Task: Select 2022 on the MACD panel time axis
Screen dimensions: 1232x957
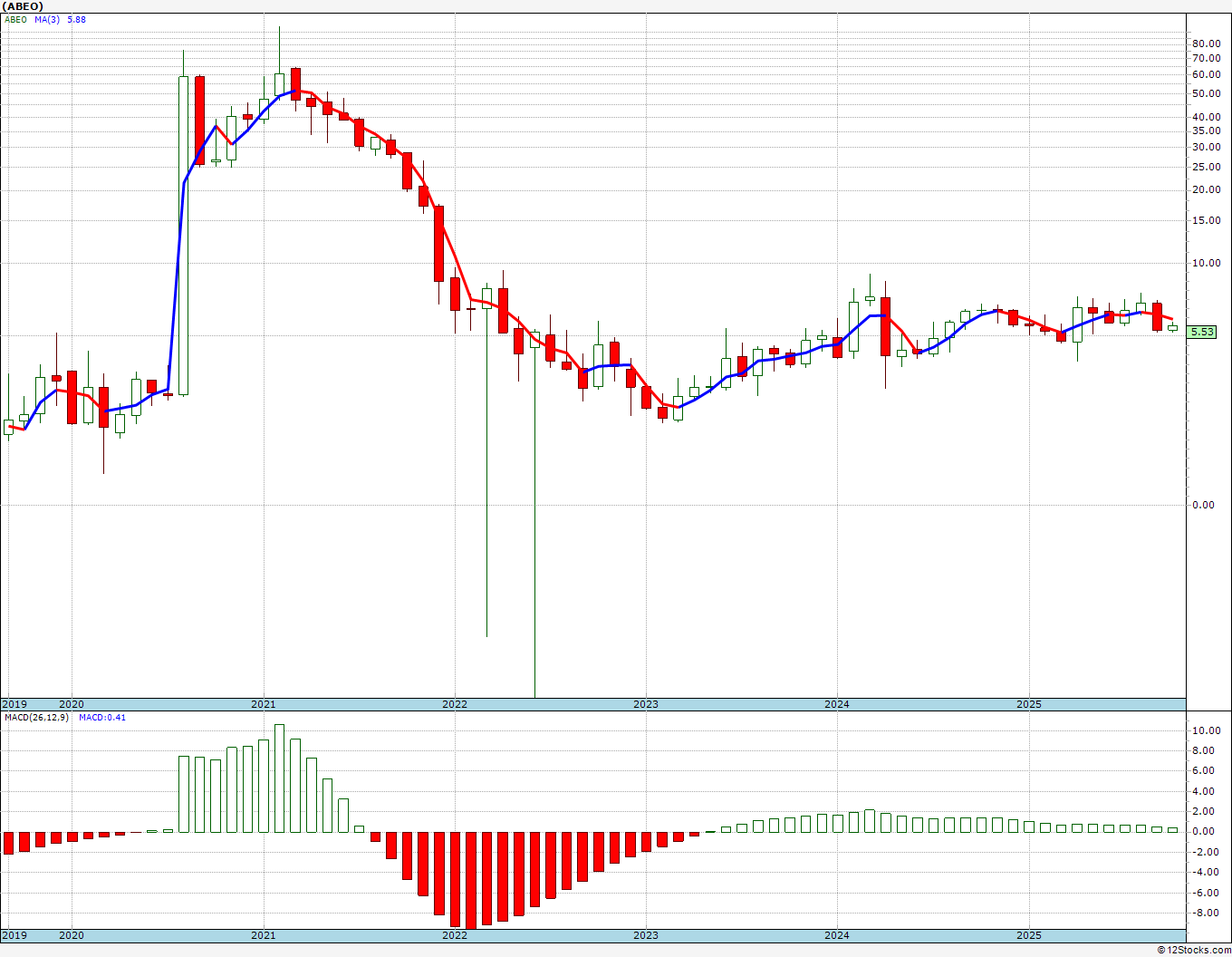Action: coord(455,935)
